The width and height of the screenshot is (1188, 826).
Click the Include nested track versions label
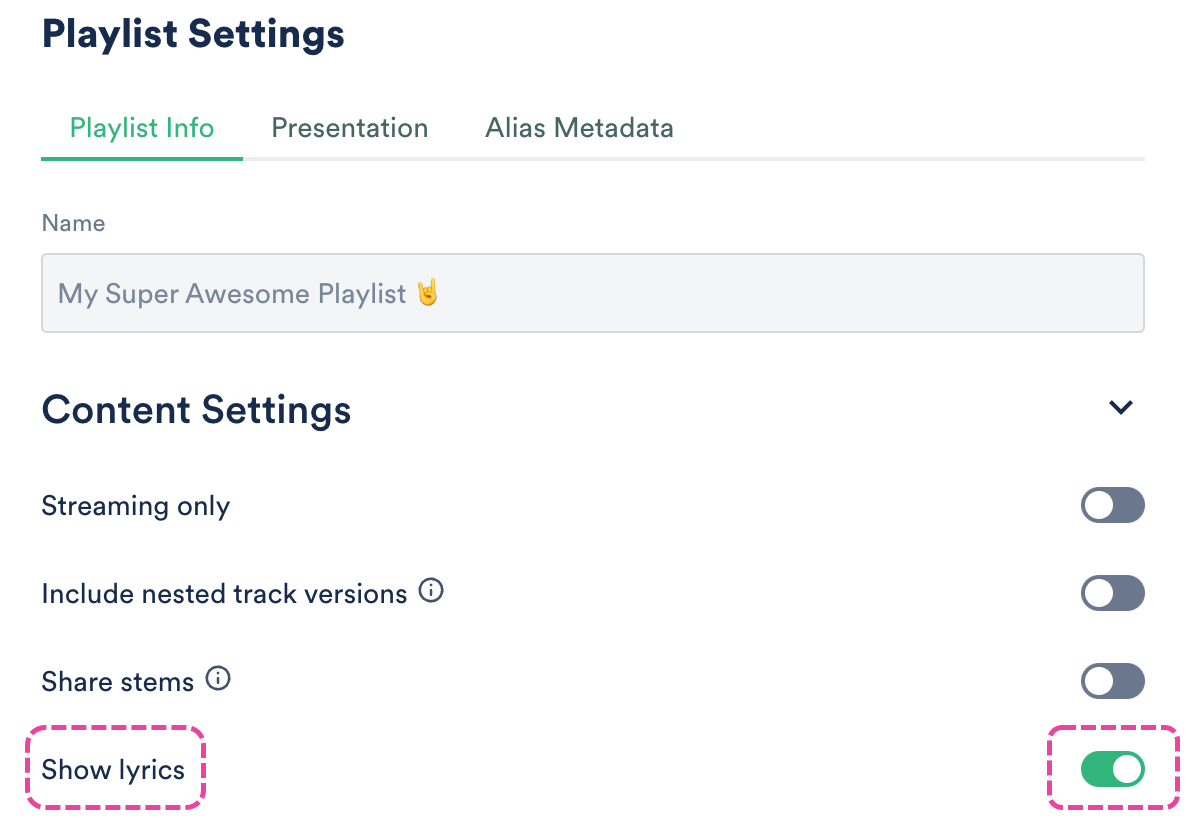224,594
